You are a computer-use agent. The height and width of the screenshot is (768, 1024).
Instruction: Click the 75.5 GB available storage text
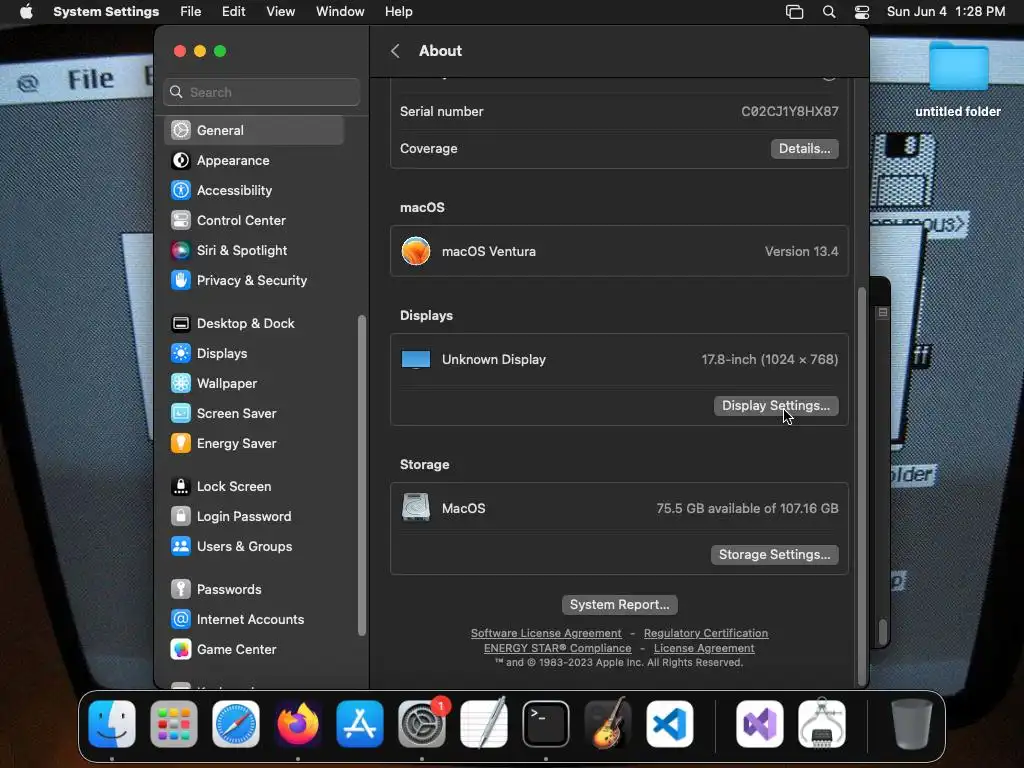point(747,508)
